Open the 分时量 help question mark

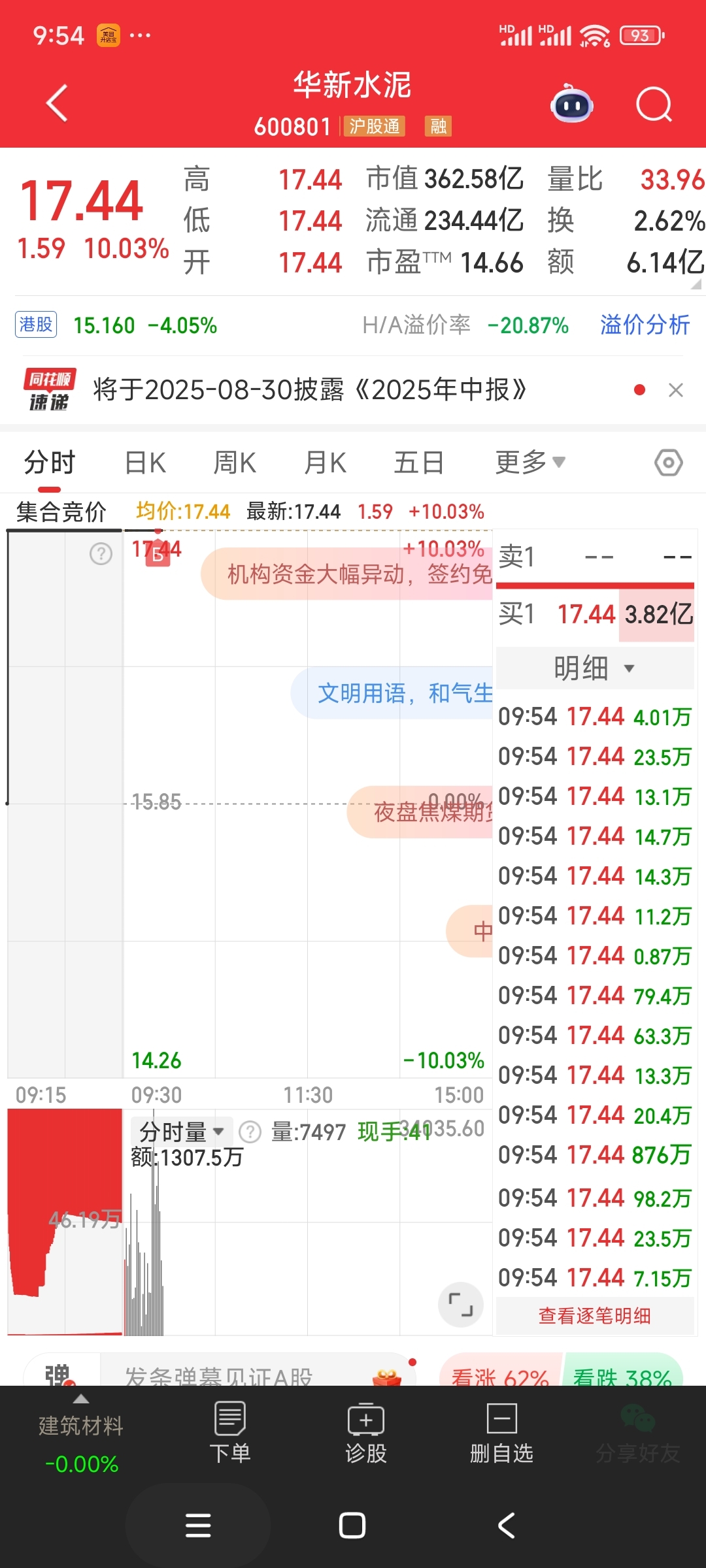pyautogui.click(x=250, y=1132)
